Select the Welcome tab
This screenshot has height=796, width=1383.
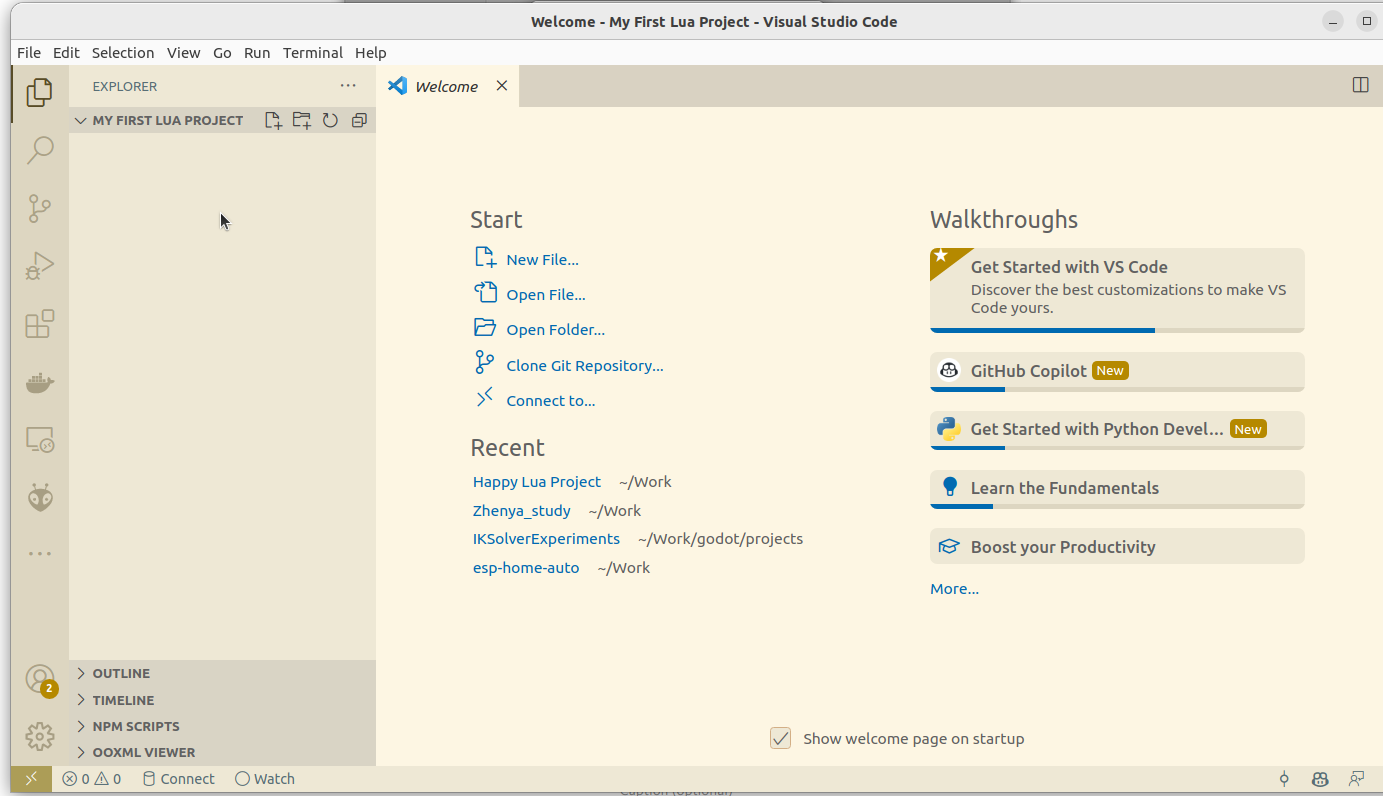(x=446, y=86)
